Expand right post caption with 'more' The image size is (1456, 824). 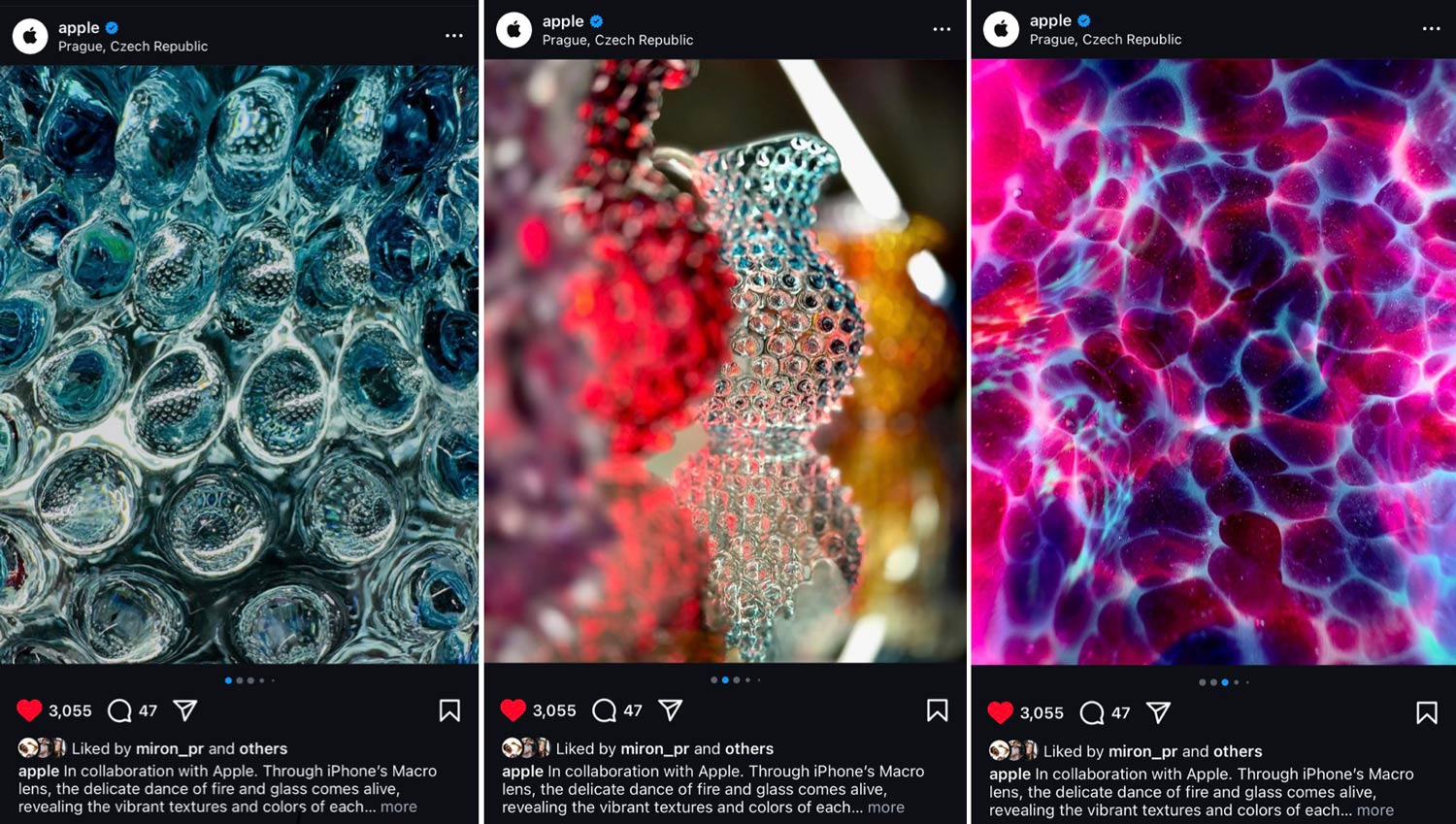(1374, 810)
